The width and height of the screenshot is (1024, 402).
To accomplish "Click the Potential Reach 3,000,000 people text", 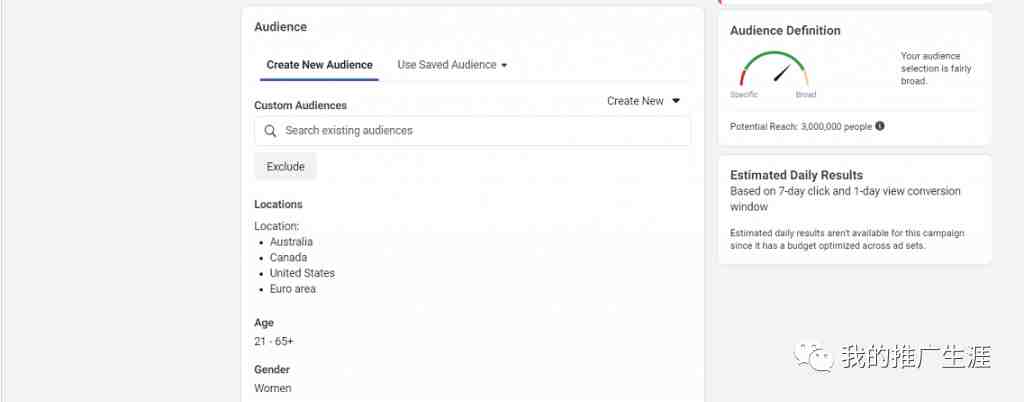I will [801, 127].
